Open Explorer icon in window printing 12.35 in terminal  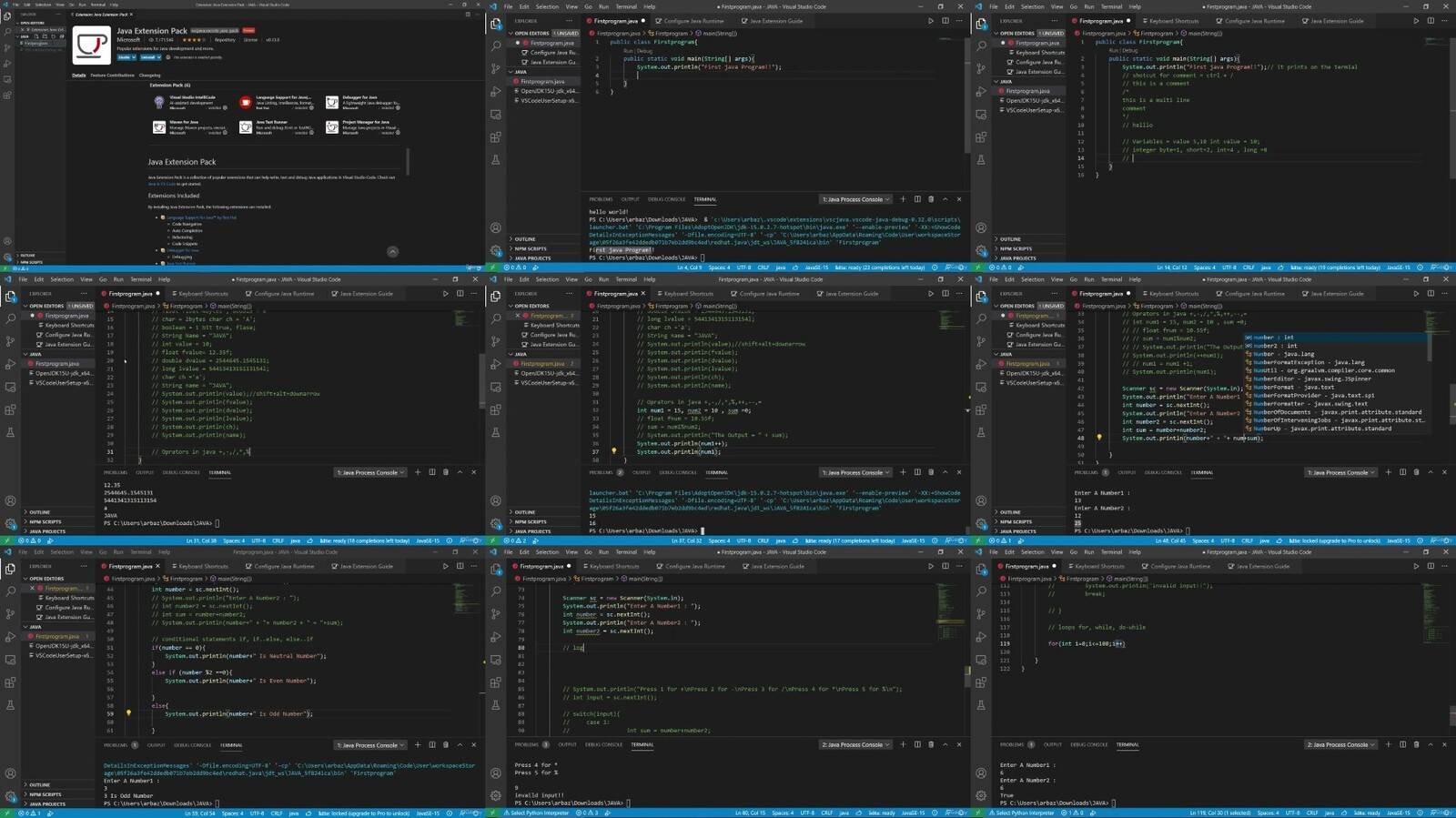(11, 296)
